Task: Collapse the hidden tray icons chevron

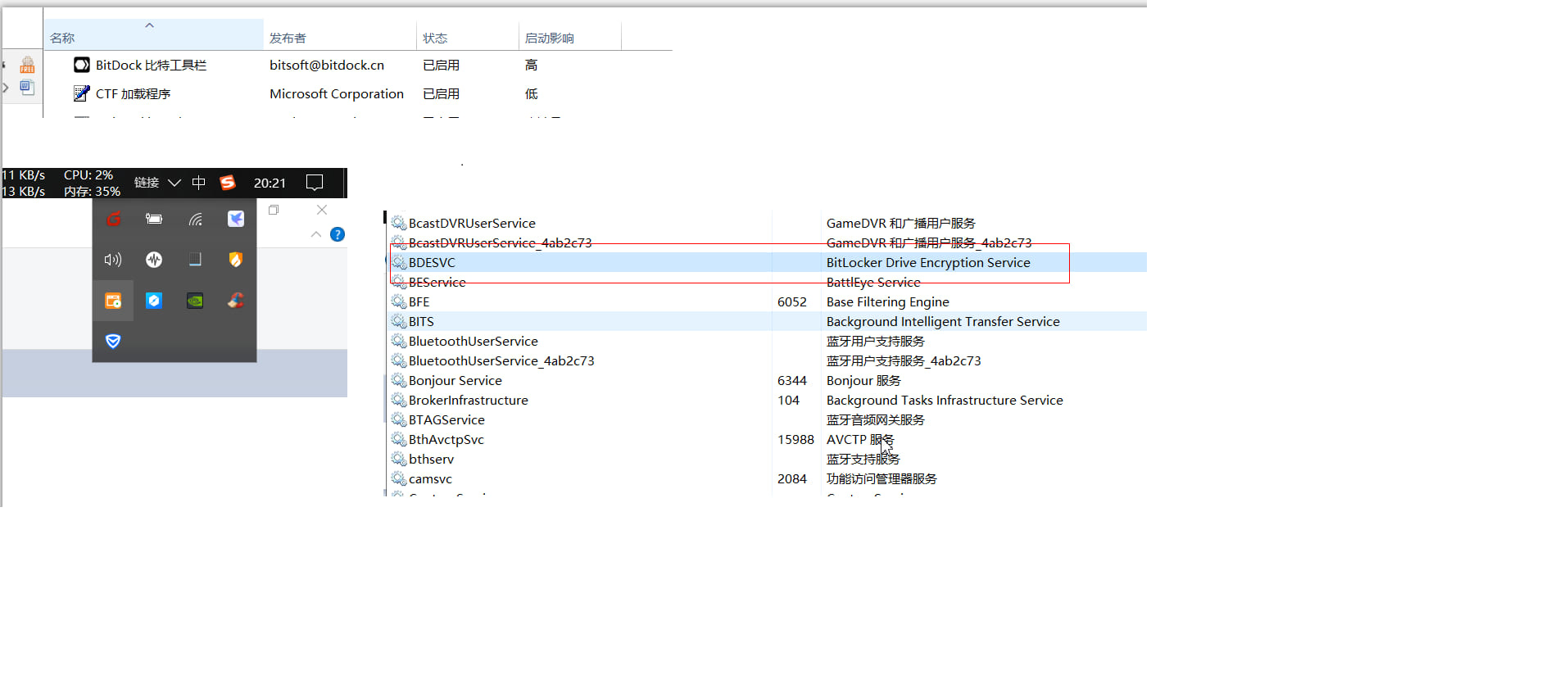Action: 174,183
